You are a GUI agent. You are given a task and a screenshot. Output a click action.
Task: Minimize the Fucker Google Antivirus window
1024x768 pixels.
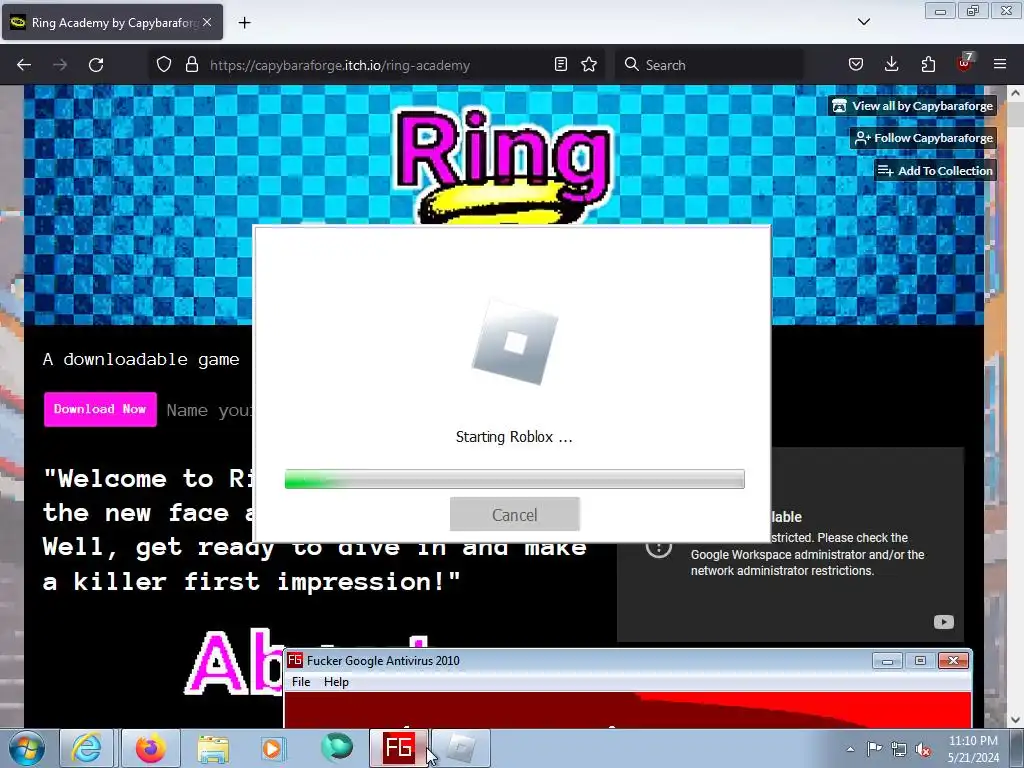(x=887, y=661)
